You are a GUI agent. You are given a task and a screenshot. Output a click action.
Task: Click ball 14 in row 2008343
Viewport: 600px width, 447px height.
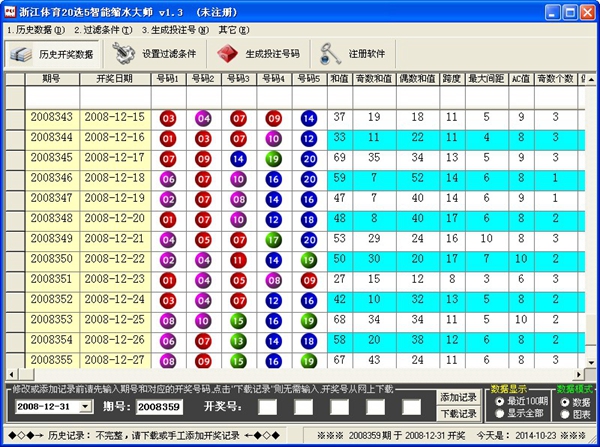point(309,119)
